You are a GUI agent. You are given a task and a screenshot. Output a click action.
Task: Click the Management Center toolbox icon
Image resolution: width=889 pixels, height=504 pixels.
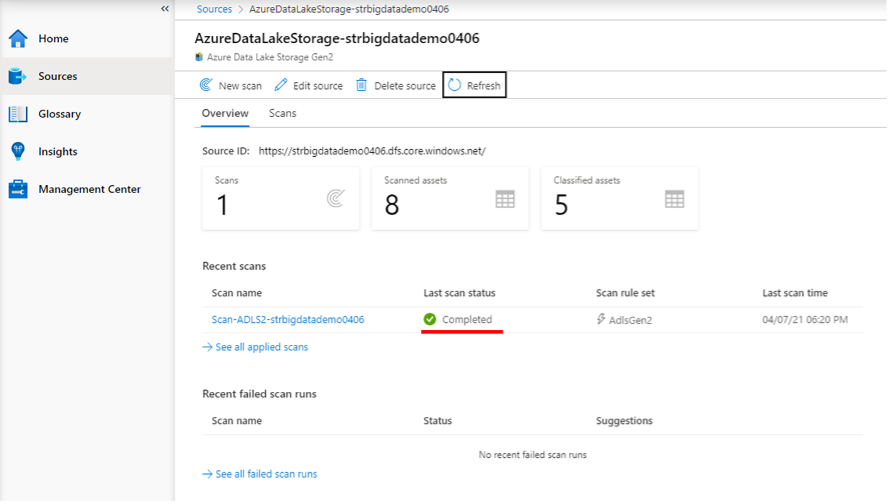pos(18,189)
